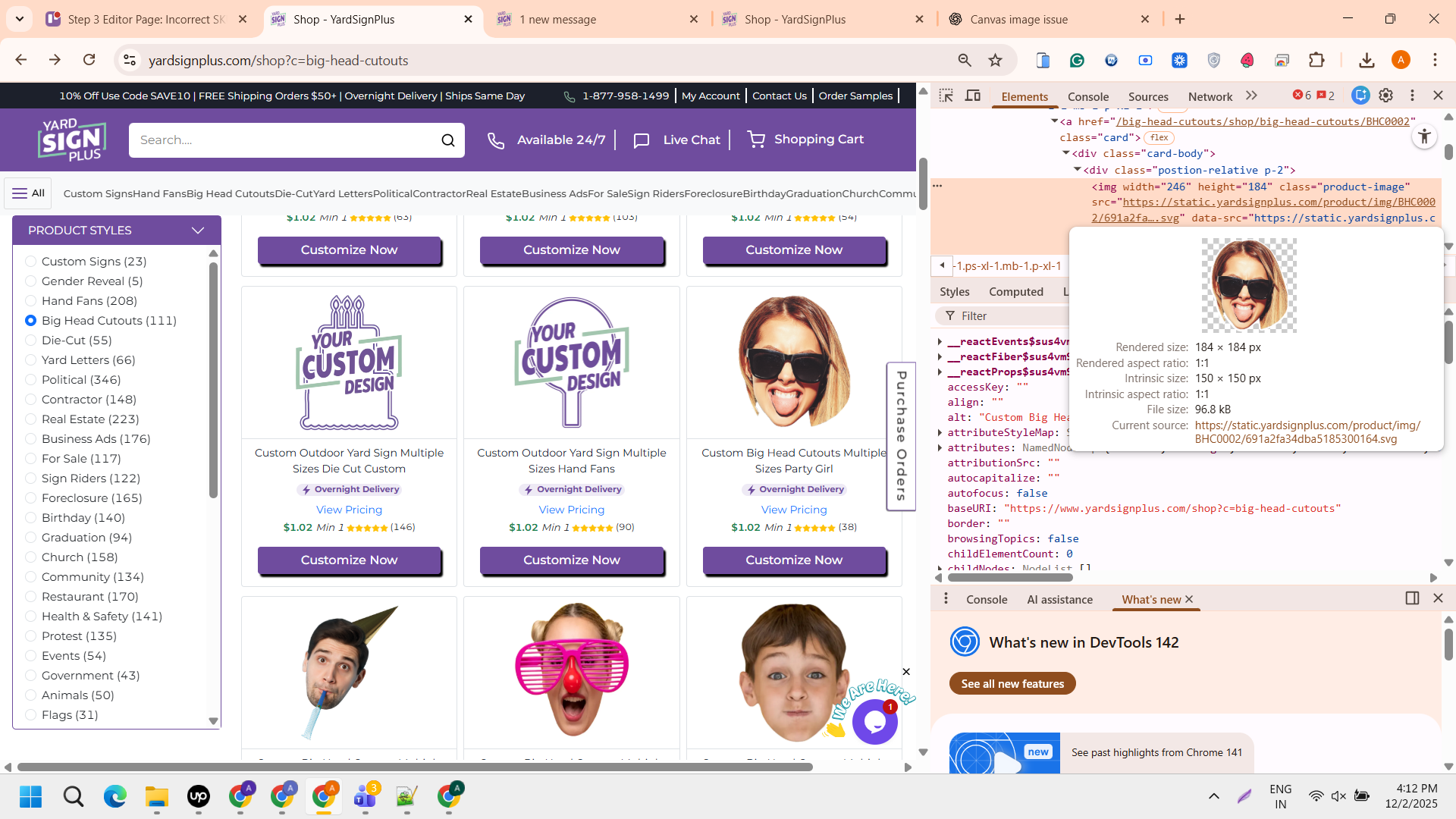The width and height of the screenshot is (1456, 819).
Task: Open DevTools settings gear icon
Action: coord(1385,96)
